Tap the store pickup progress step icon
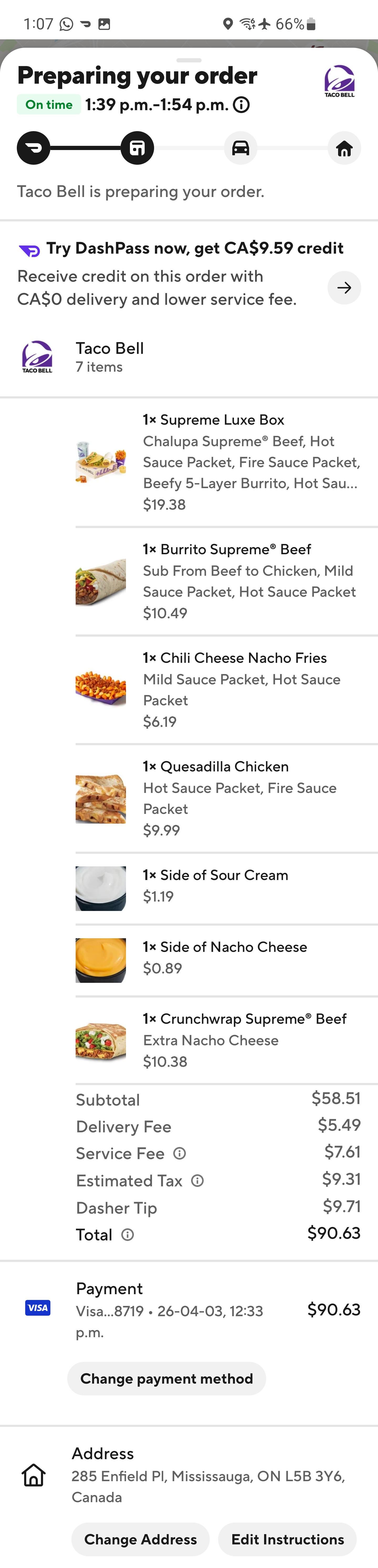Screen dimensions: 378x1568 (x=137, y=148)
